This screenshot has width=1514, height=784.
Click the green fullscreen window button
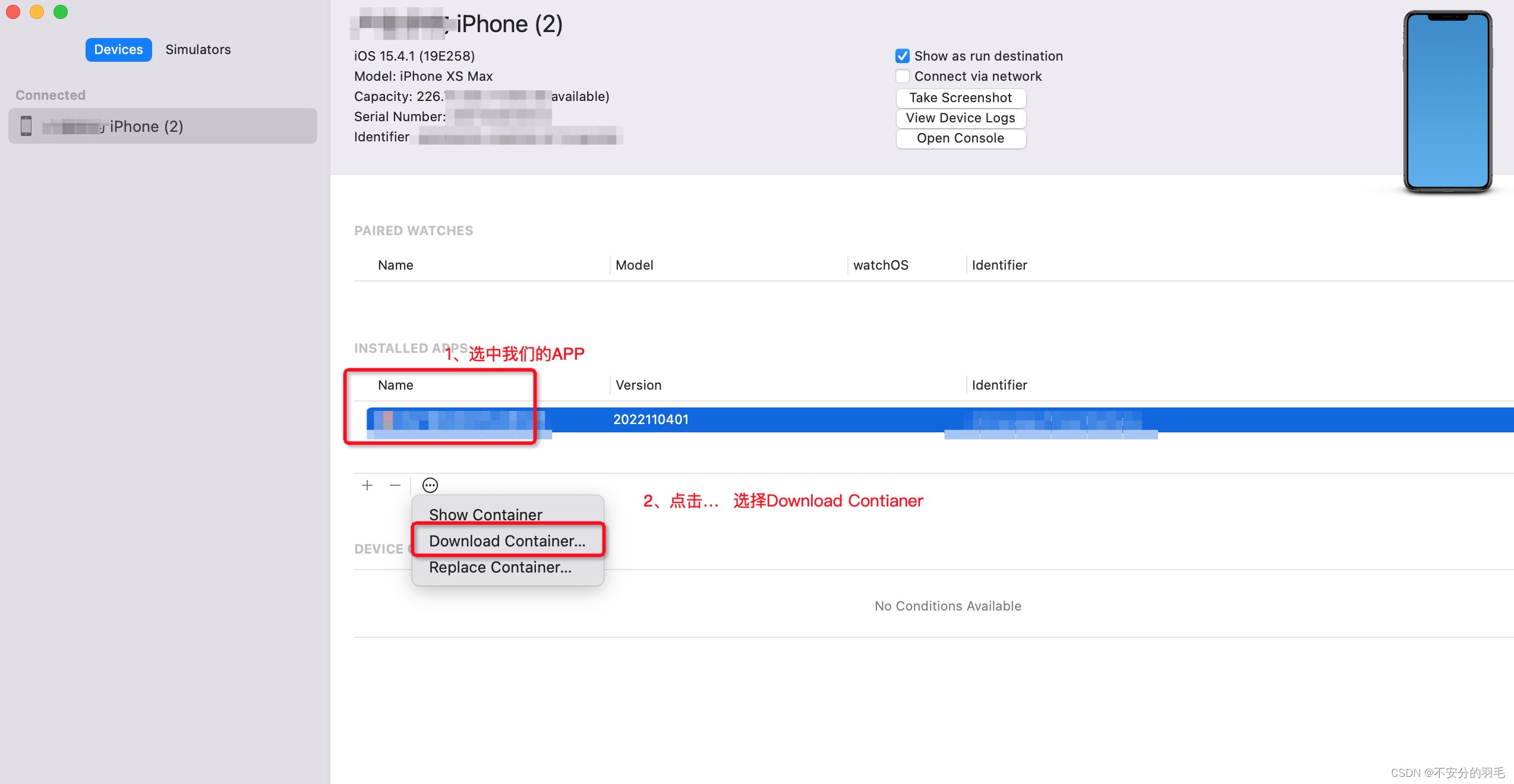(x=61, y=12)
